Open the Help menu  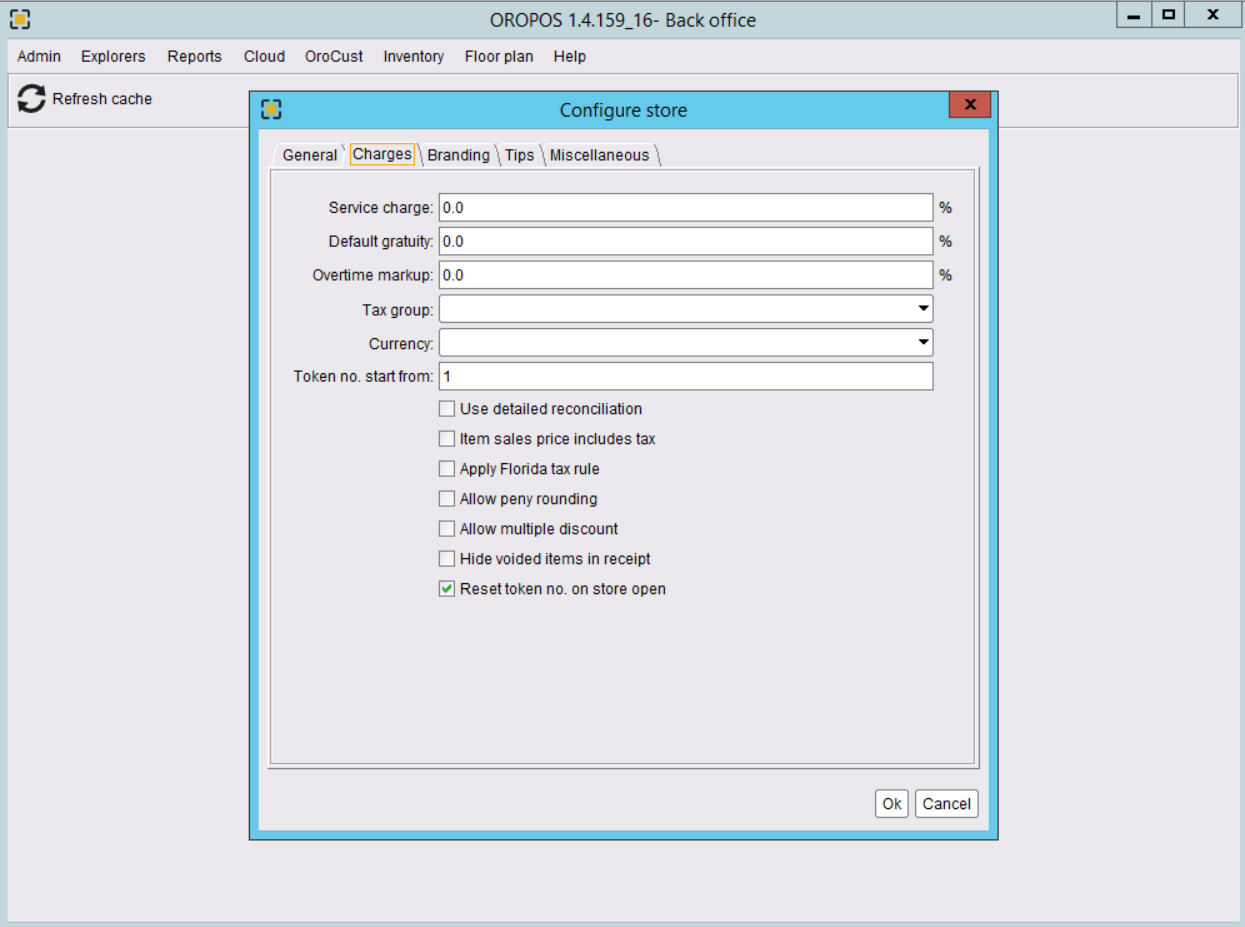(x=570, y=57)
